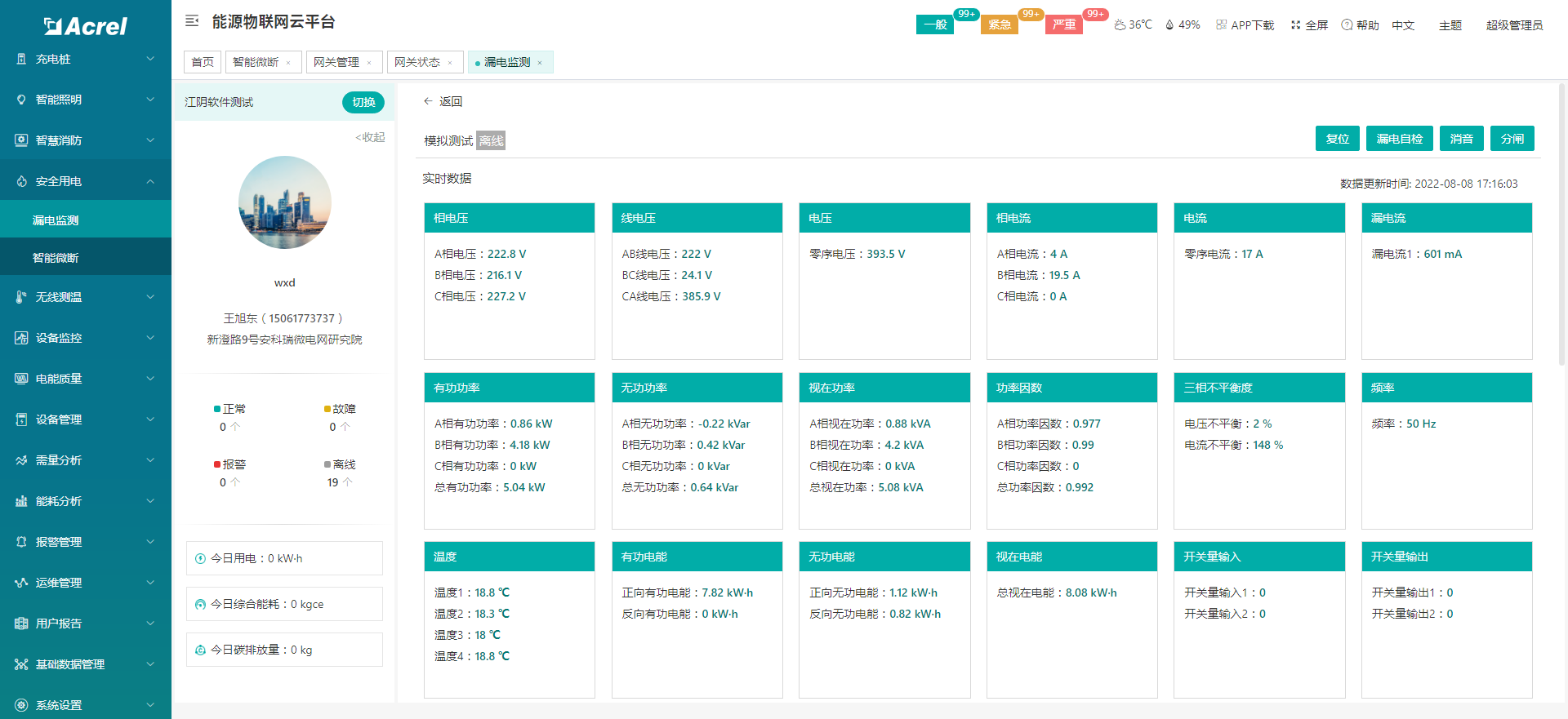
Task: Select 智能微断 submenu item
Action: pyautogui.click(x=56, y=258)
